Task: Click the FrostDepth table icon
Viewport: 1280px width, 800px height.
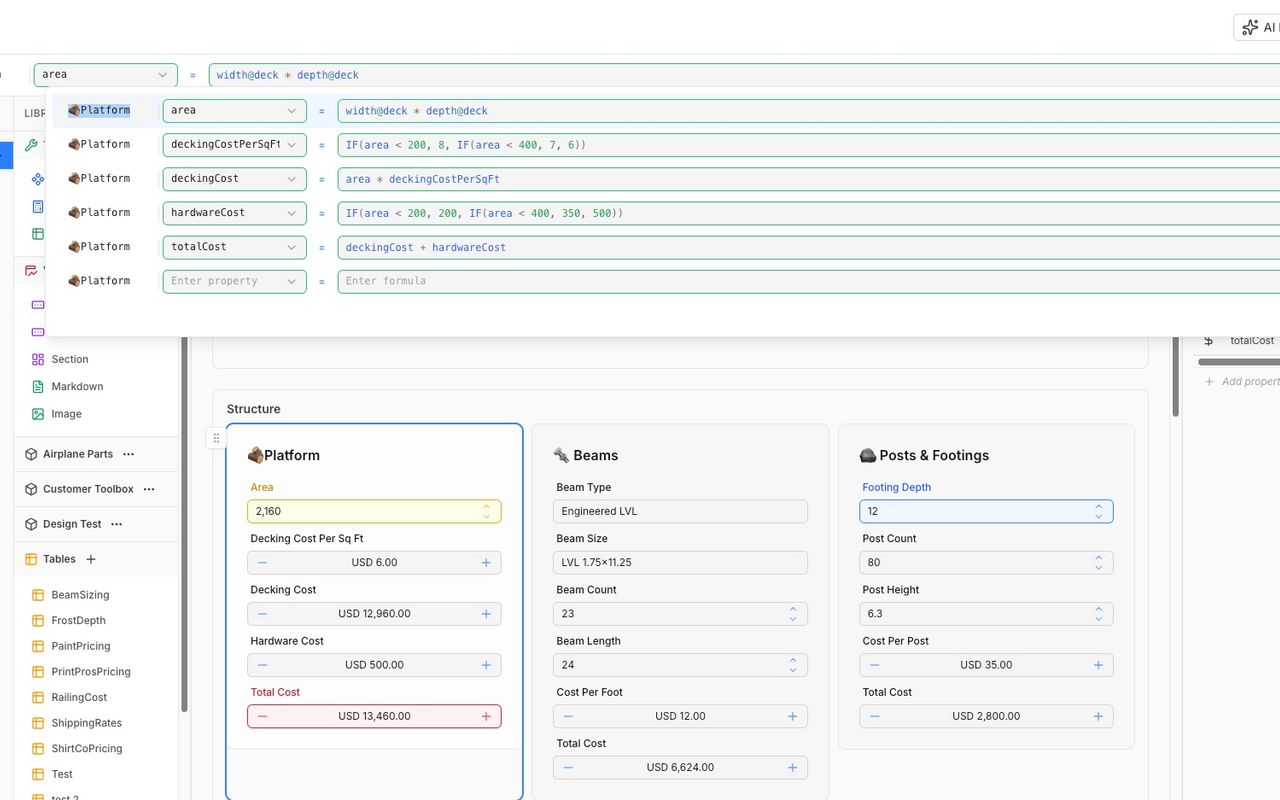Action: tap(38, 621)
